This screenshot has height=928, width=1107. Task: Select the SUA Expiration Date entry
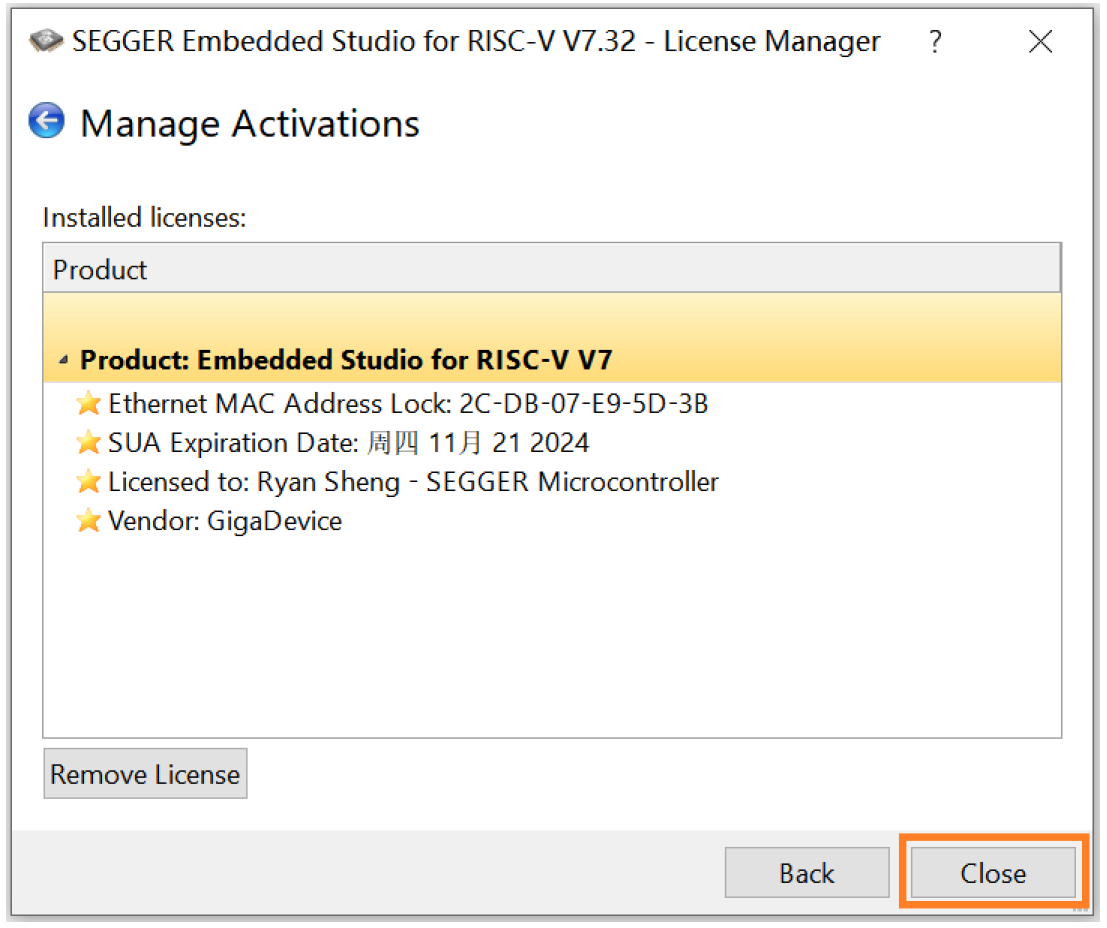348,443
